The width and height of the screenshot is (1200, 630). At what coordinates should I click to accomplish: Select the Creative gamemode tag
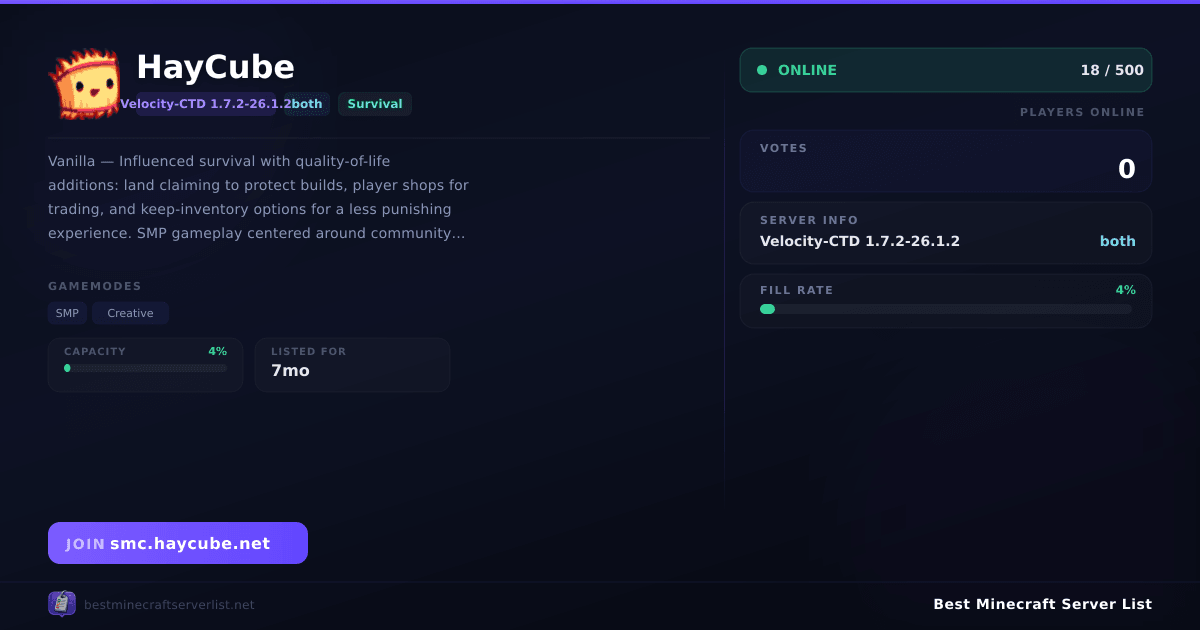tap(130, 313)
